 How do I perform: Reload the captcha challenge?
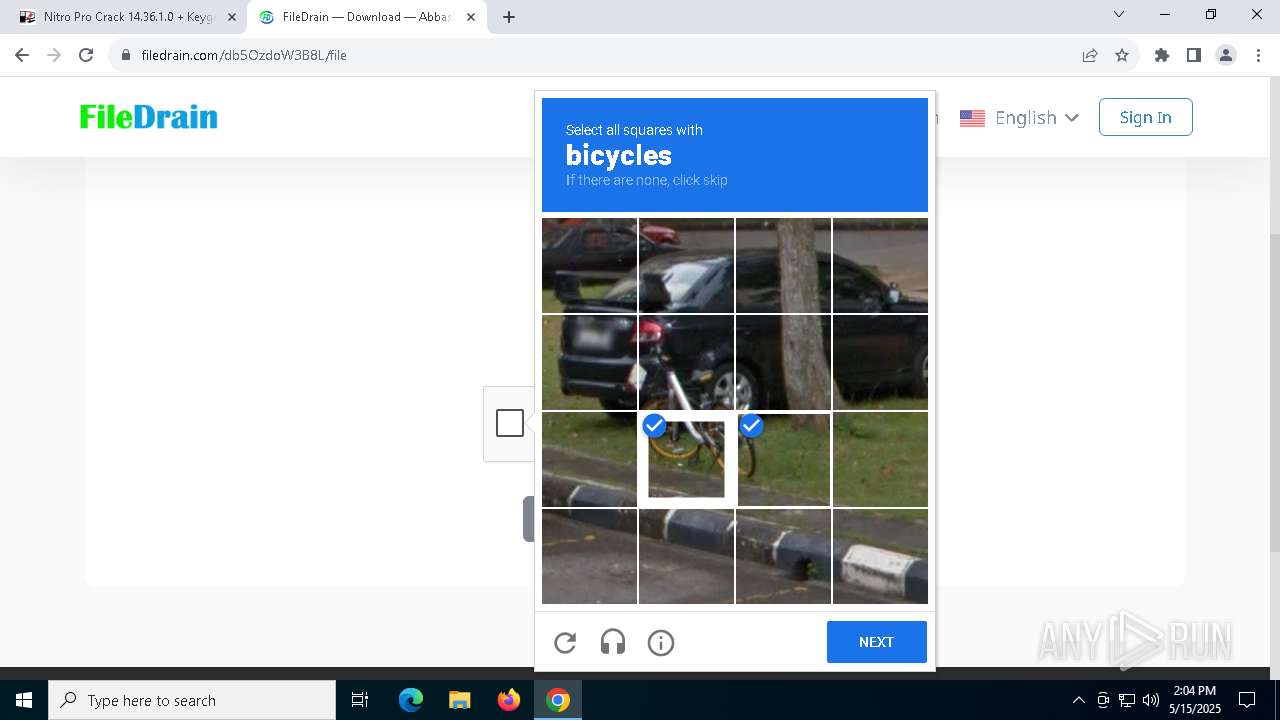(x=565, y=643)
